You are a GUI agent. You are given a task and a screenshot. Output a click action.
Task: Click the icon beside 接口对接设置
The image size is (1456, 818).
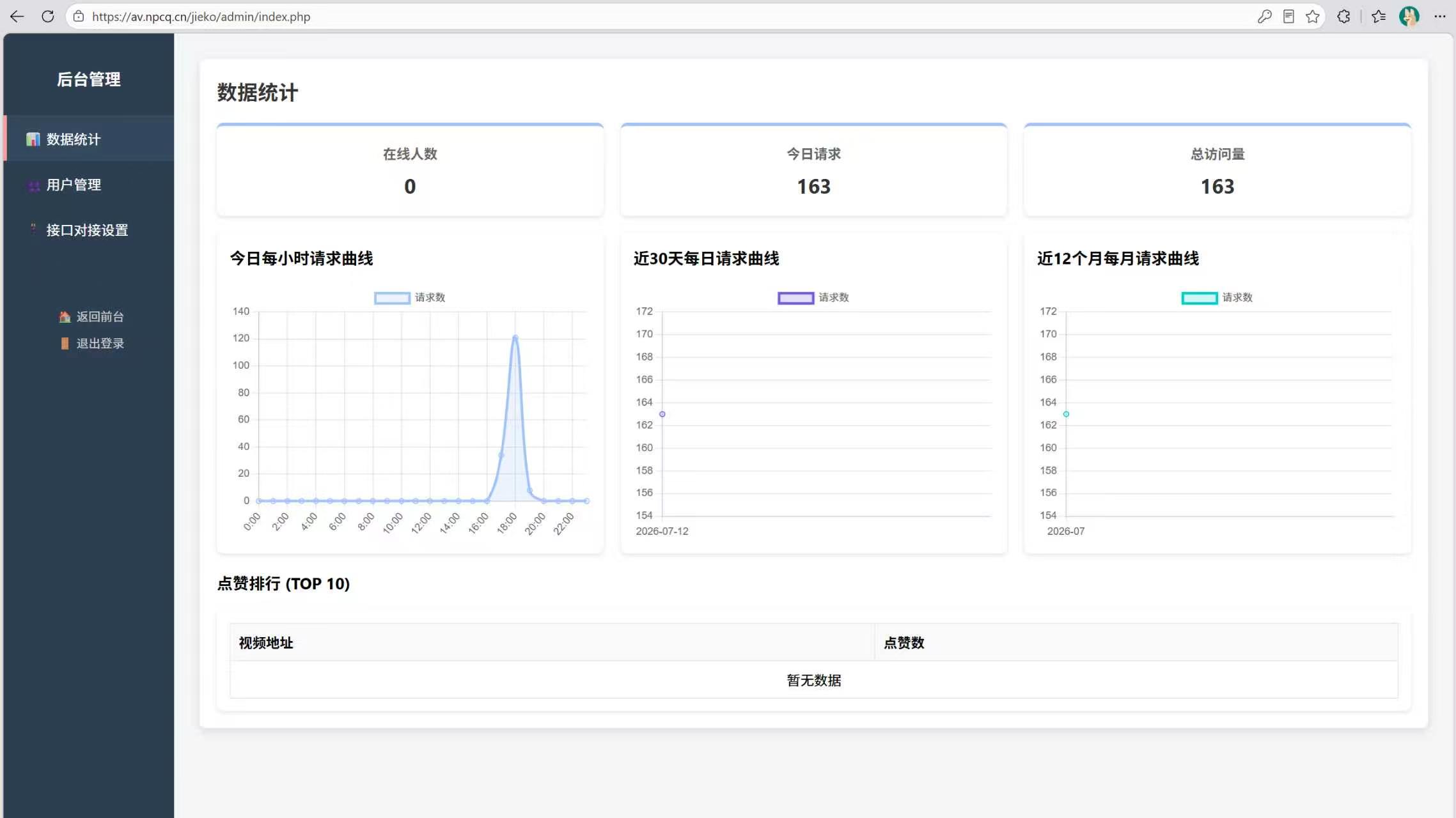[x=33, y=228]
